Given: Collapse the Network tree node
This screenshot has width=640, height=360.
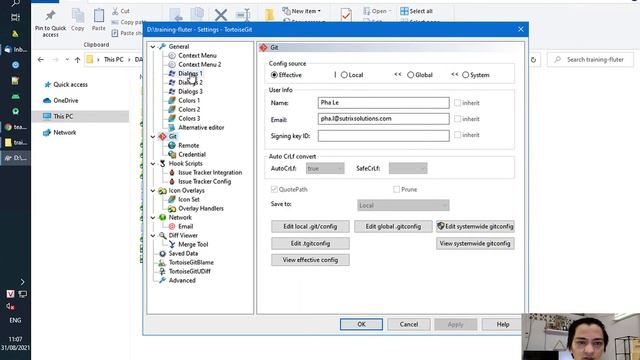Looking at the screenshot, I should point(153,218).
